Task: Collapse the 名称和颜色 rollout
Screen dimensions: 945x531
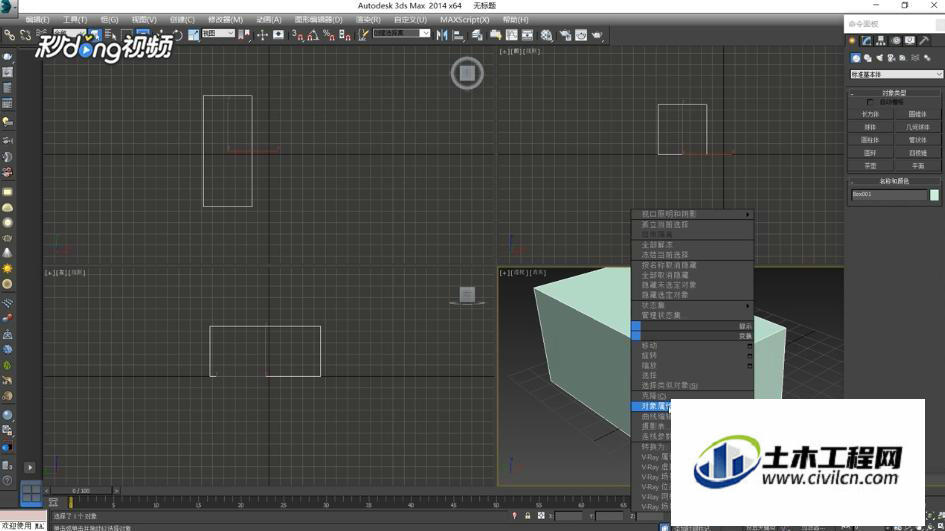Action: [x=894, y=181]
